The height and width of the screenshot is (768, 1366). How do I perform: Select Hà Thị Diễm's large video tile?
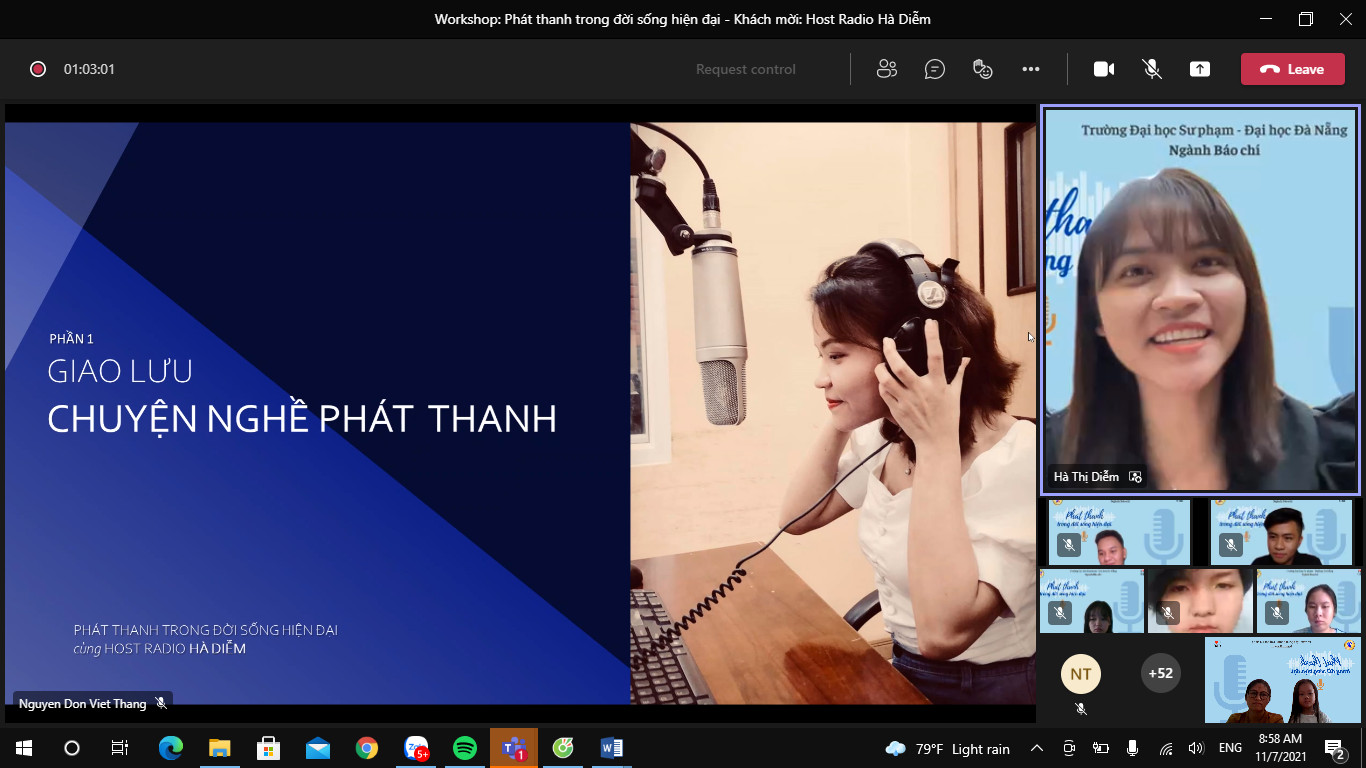point(1200,300)
